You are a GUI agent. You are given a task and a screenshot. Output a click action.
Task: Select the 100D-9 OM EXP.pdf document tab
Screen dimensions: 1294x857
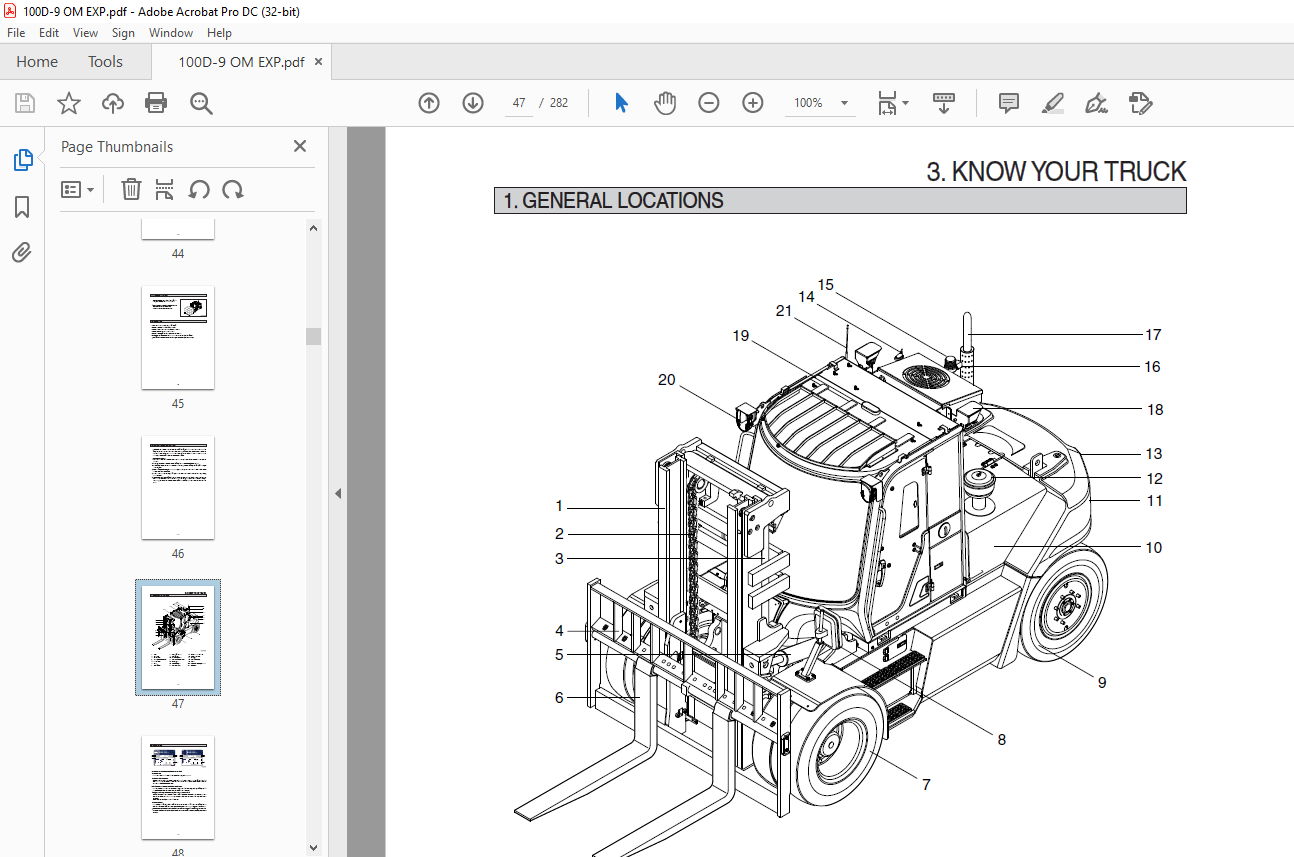coord(241,61)
